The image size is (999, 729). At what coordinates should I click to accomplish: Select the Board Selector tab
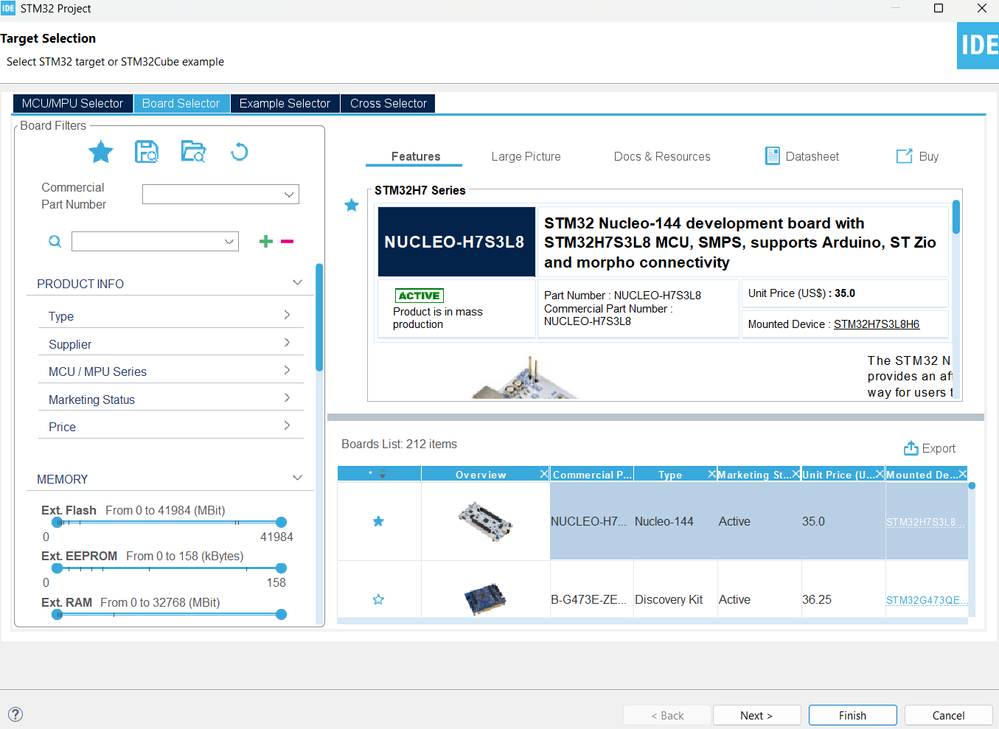point(181,103)
